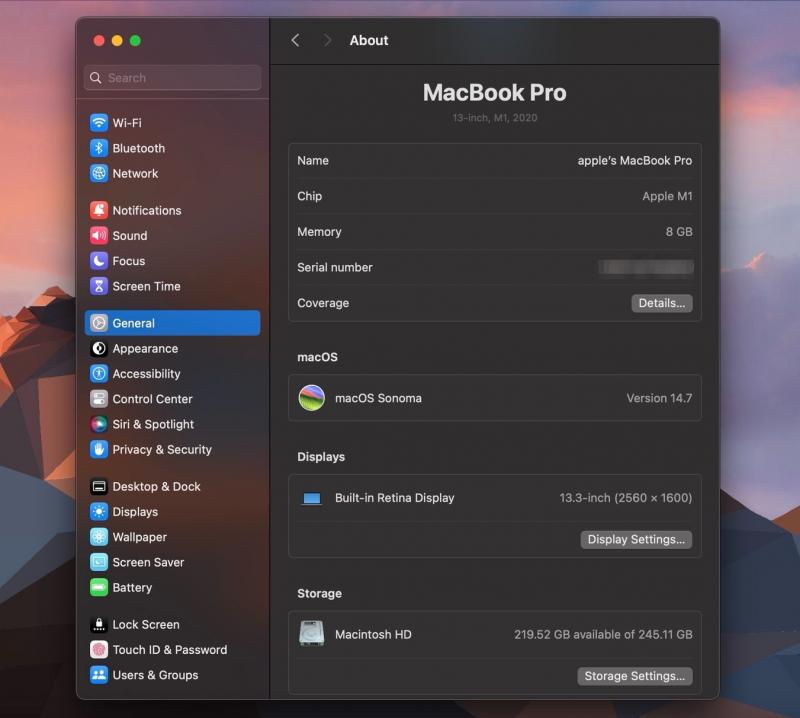Viewport: 800px width, 718px height.
Task: Select Control Center in sidebar
Action: tap(152, 399)
